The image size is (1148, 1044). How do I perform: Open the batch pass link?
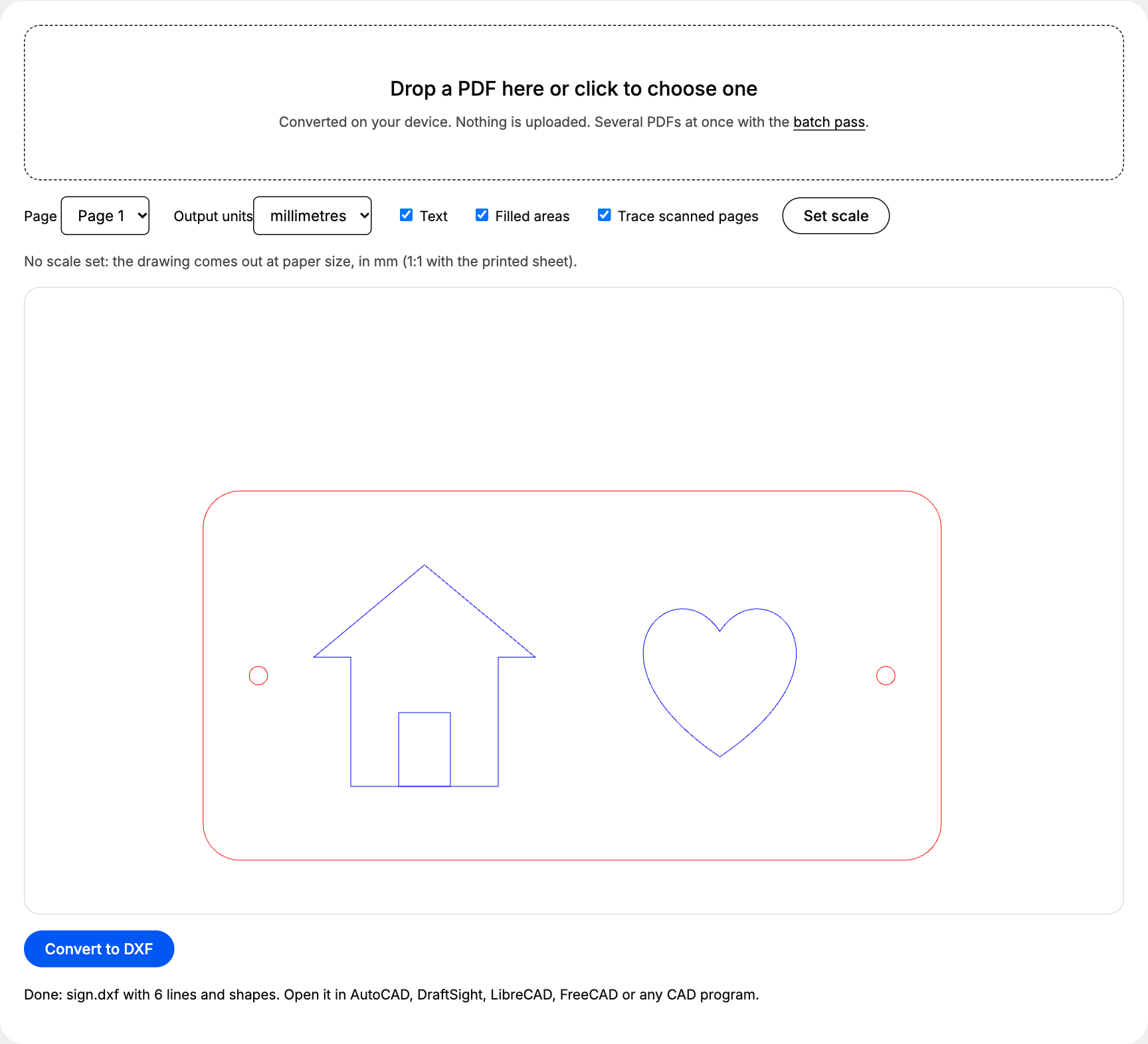pos(829,122)
